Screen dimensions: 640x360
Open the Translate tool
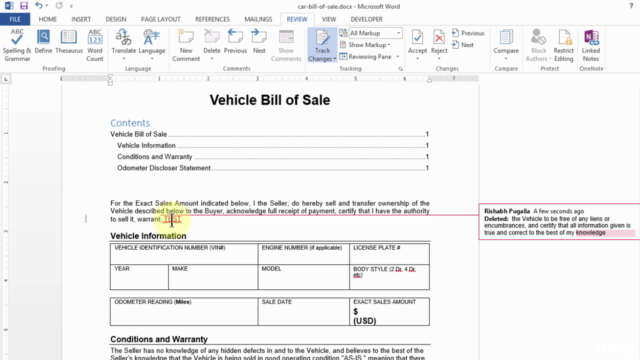pyautogui.click(x=124, y=45)
